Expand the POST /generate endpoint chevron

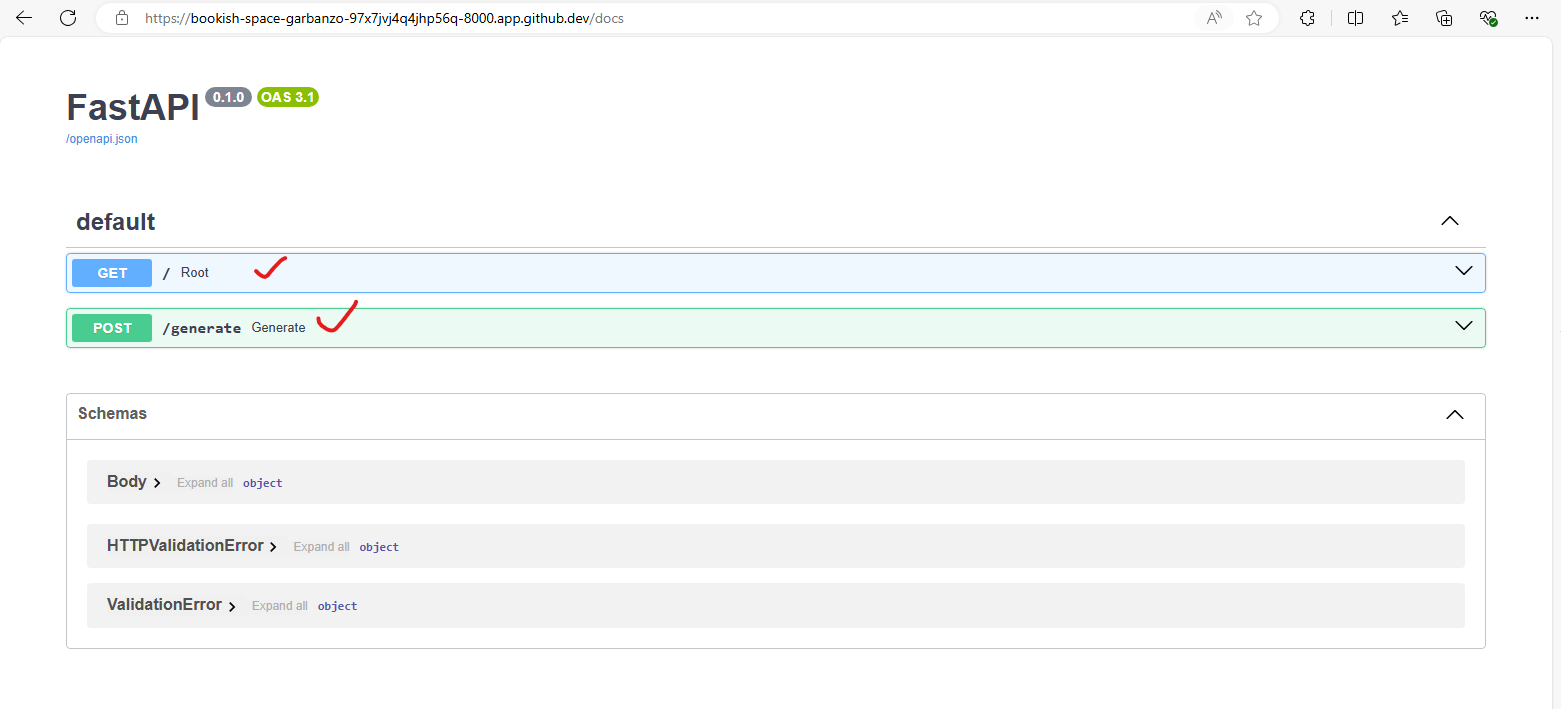point(1464,326)
